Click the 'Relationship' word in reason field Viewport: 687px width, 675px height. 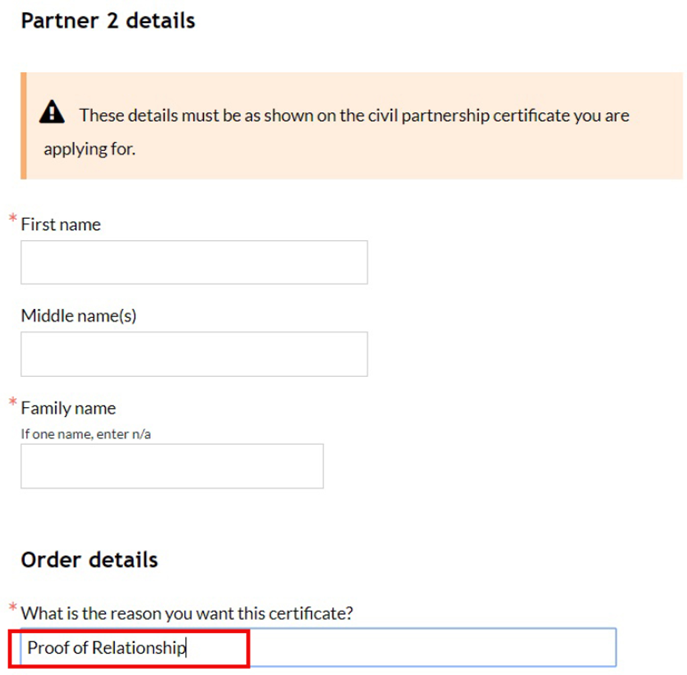pyautogui.click(x=139, y=648)
